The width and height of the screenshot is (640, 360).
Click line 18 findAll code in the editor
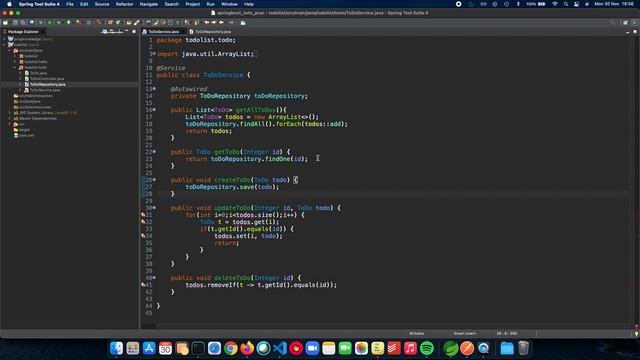coord(267,124)
